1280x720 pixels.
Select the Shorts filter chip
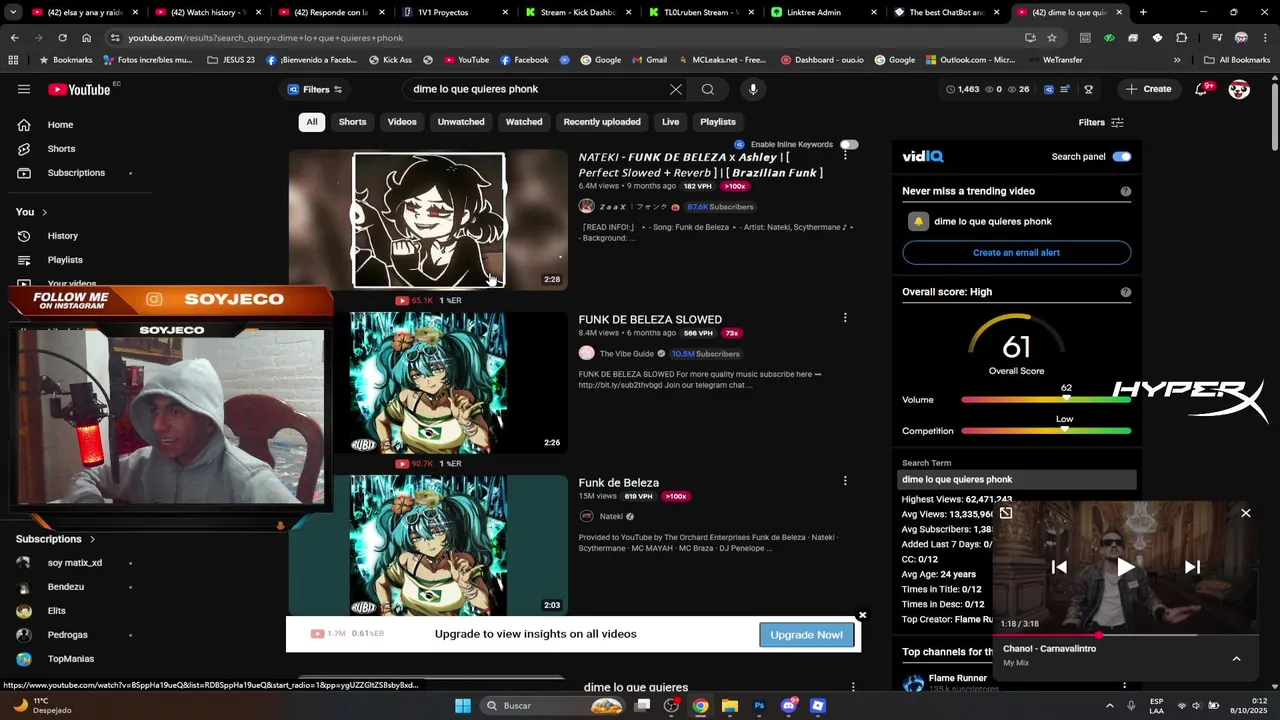click(352, 122)
